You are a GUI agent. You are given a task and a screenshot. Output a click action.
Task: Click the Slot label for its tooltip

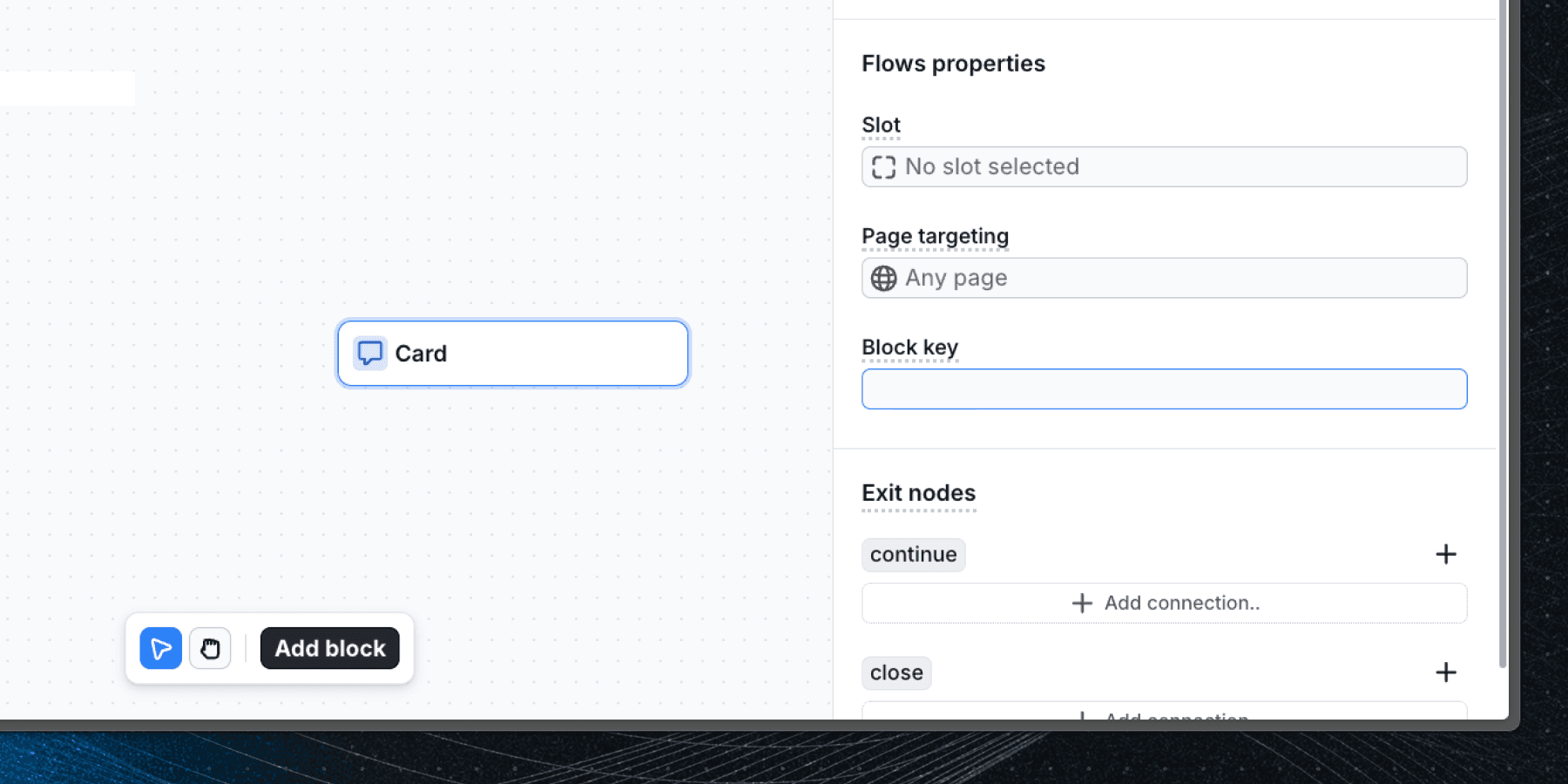click(x=880, y=125)
